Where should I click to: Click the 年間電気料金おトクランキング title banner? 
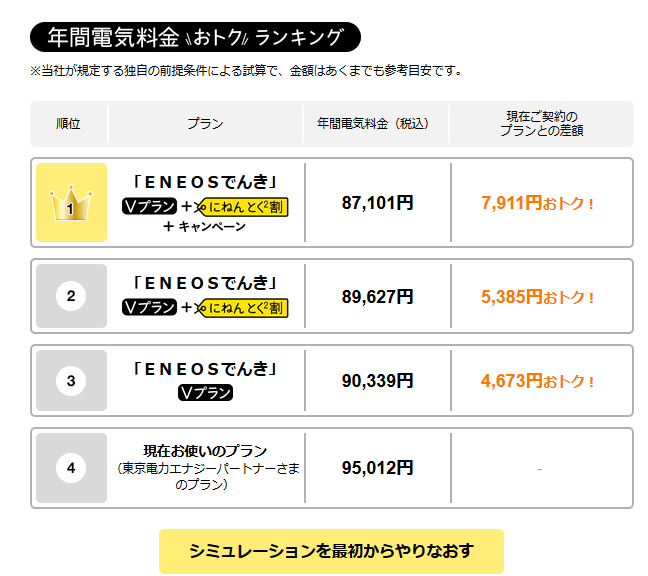point(195,38)
